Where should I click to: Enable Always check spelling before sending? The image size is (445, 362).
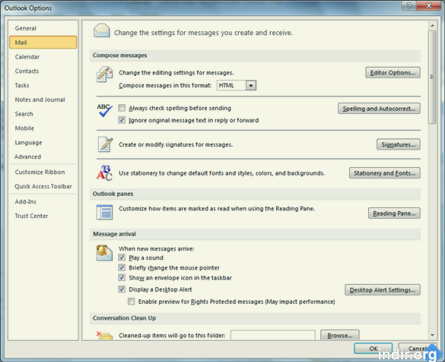pos(122,108)
